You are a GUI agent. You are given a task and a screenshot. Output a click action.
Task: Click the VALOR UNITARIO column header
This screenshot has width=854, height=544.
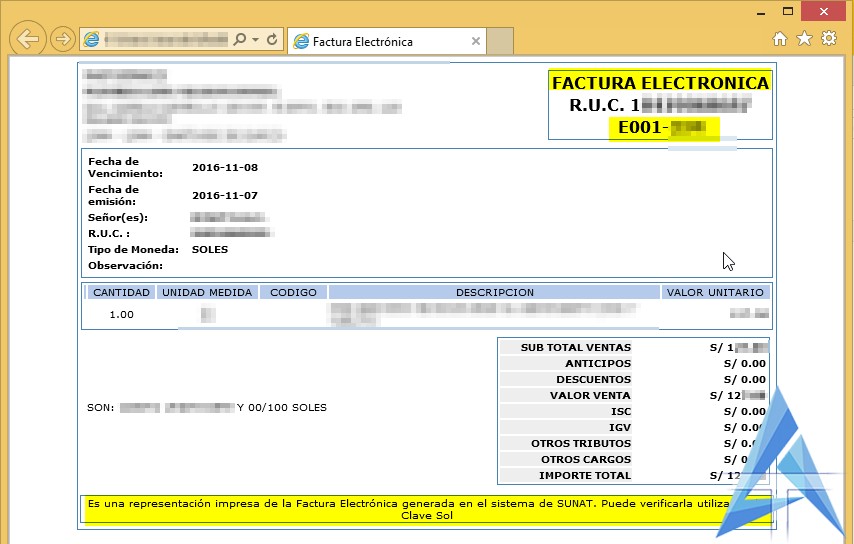tap(715, 292)
